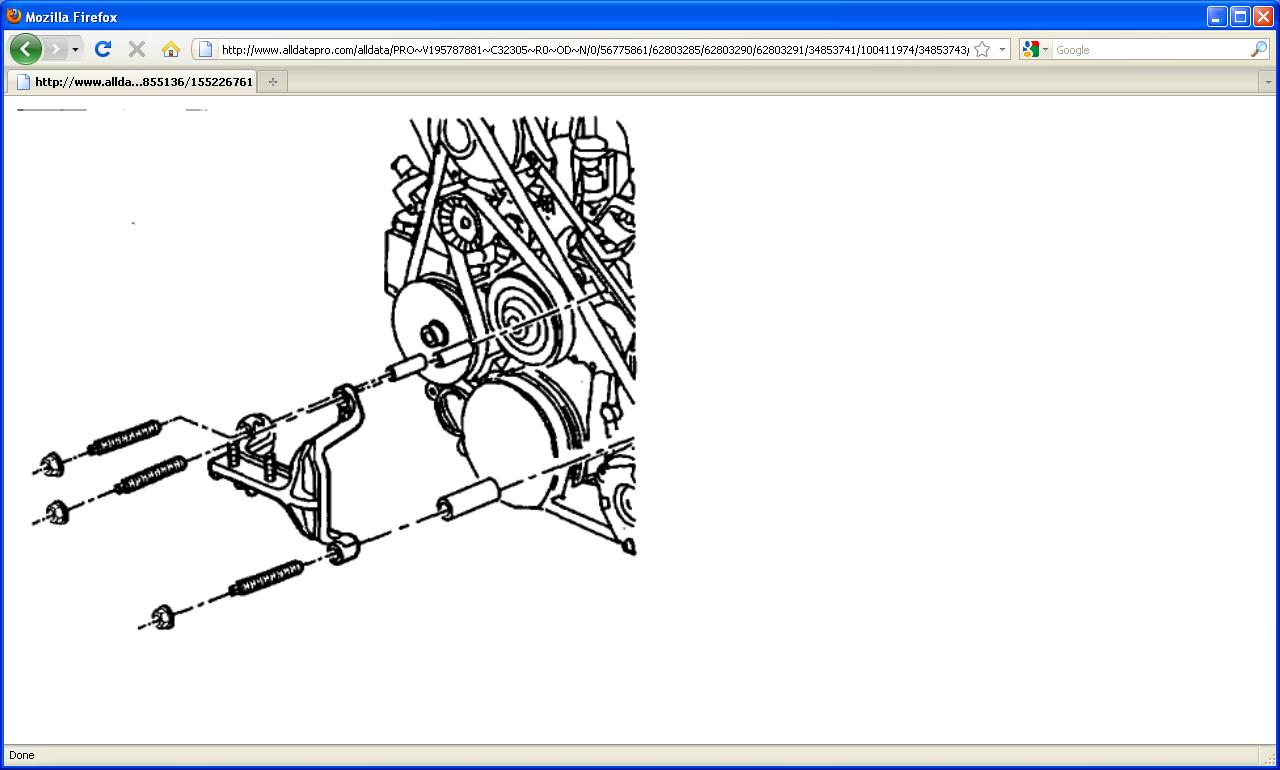
Task: Click the Forward navigation arrow
Action: coord(56,49)
